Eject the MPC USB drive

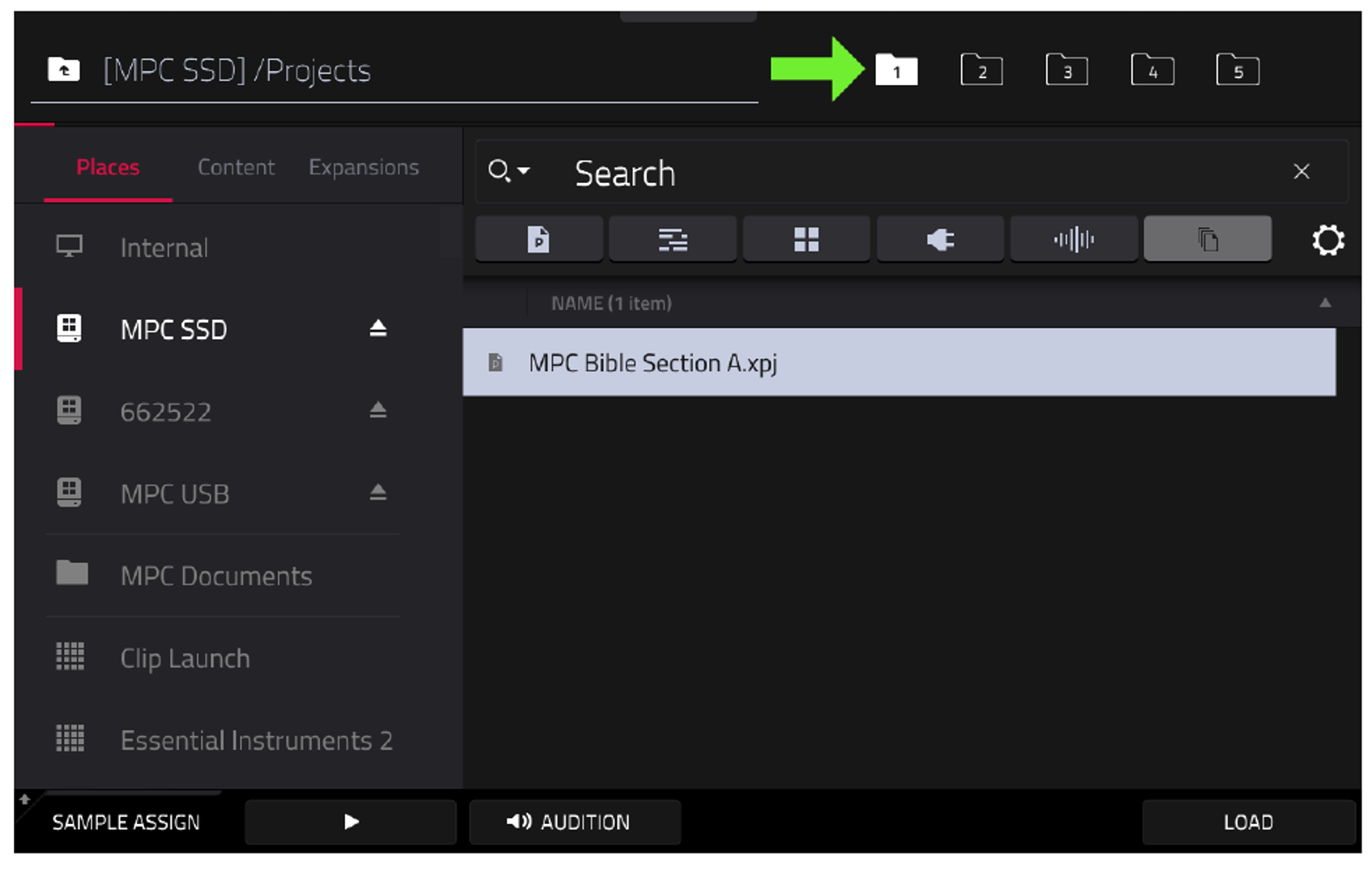click(377, 493)
